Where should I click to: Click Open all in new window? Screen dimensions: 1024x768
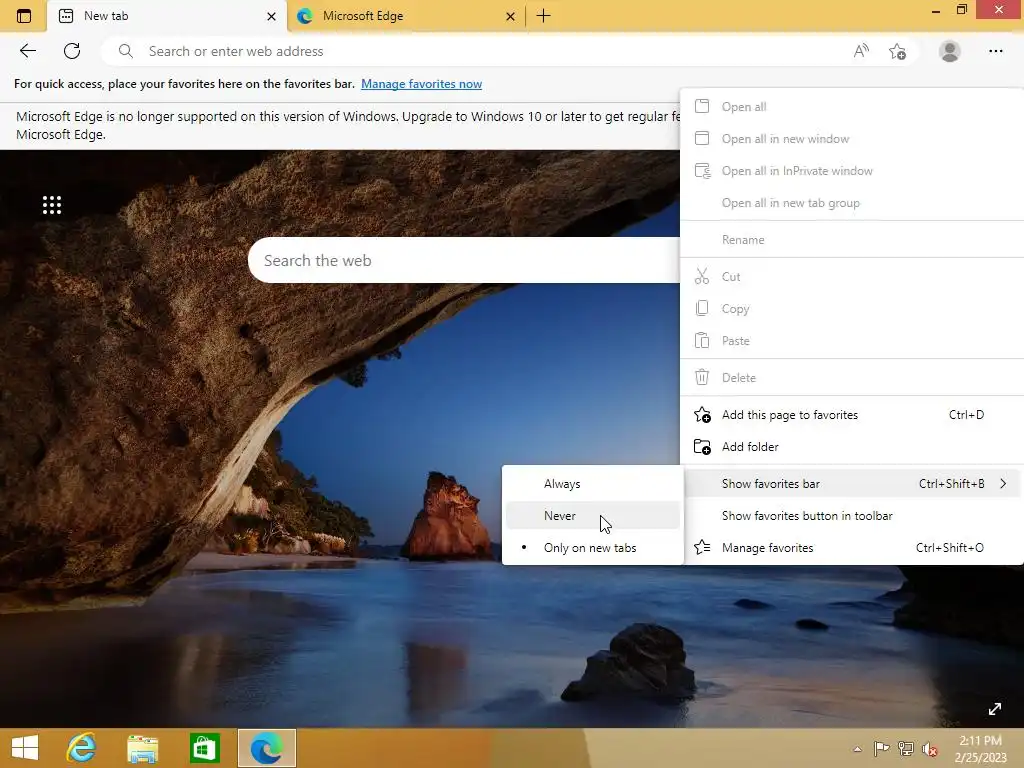pyautogui.click(x=852, y=138)
